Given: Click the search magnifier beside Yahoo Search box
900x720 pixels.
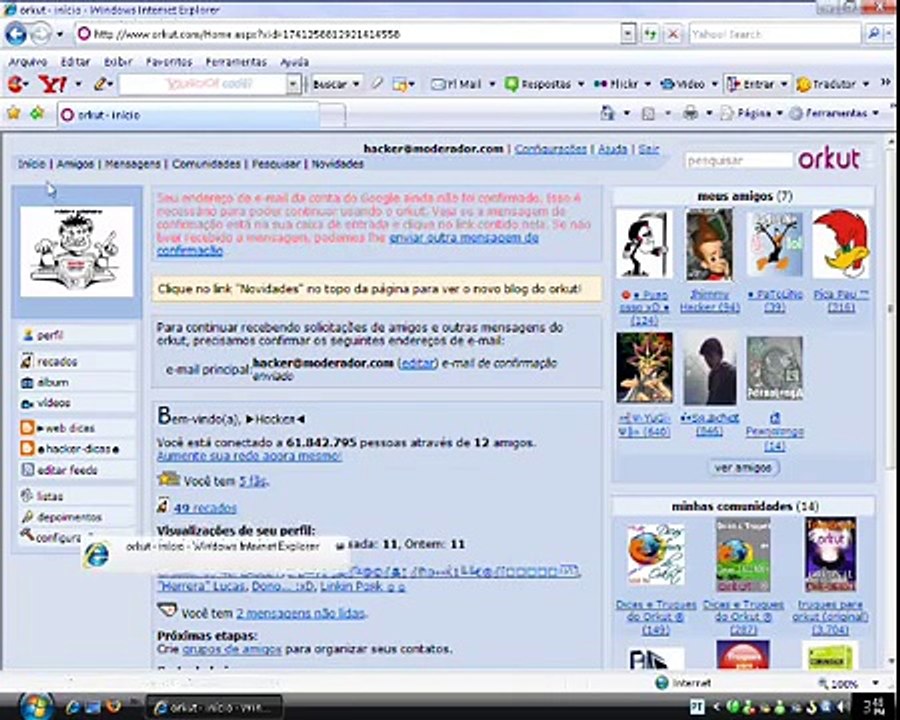Looking at the screenshot, I should (873, 34).
